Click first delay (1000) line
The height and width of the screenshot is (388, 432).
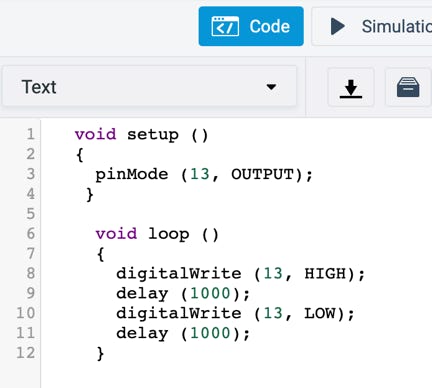point(183,294)
